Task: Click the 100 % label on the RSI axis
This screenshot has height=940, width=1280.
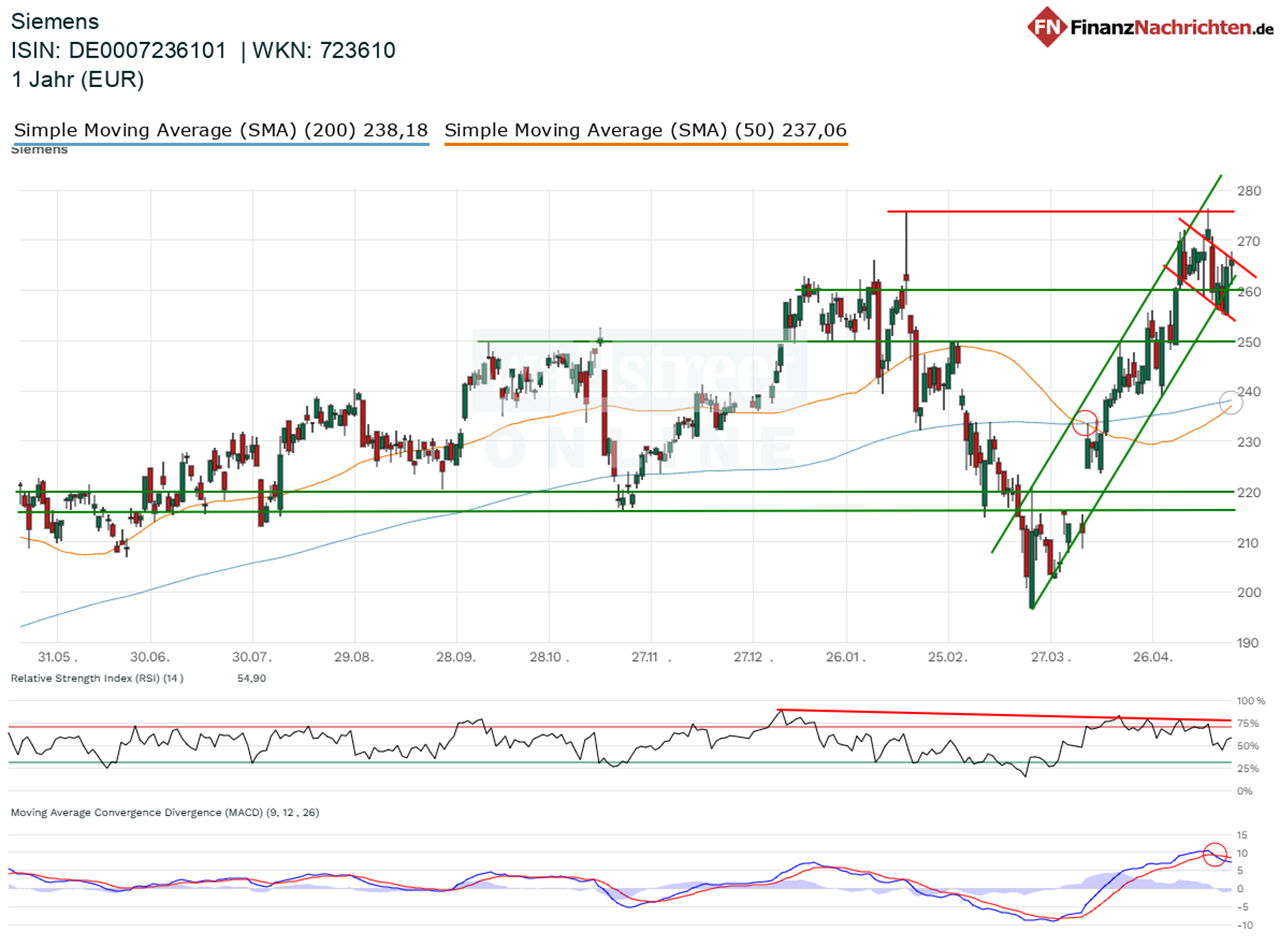Action: click(x=1251, y=701)
